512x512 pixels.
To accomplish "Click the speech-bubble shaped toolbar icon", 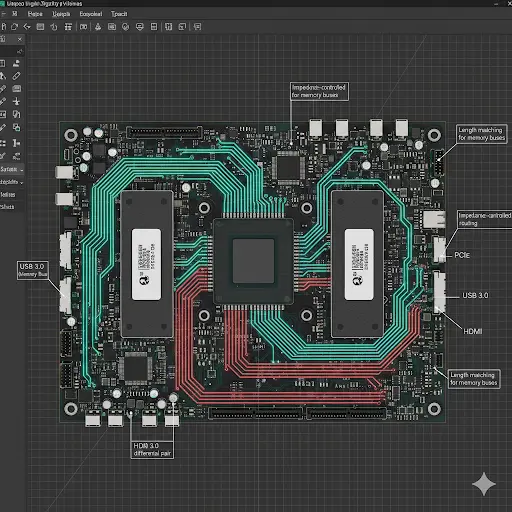I will point(140,27).
